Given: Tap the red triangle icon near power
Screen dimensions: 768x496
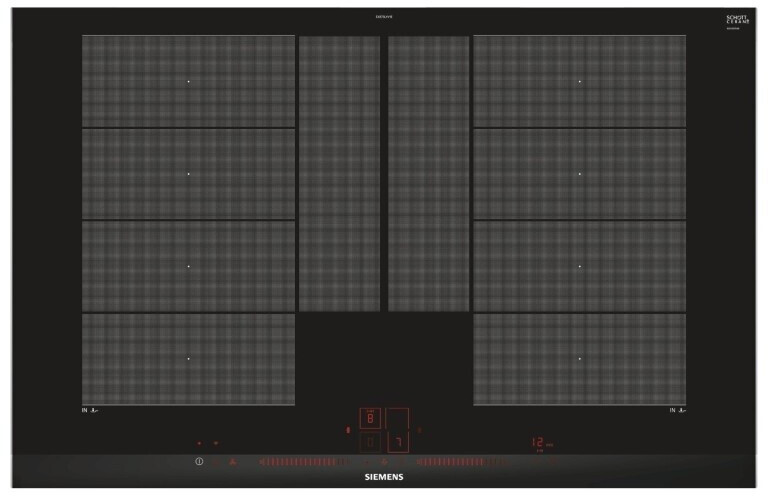Looking at the screenshot, I should coord(234,463).
